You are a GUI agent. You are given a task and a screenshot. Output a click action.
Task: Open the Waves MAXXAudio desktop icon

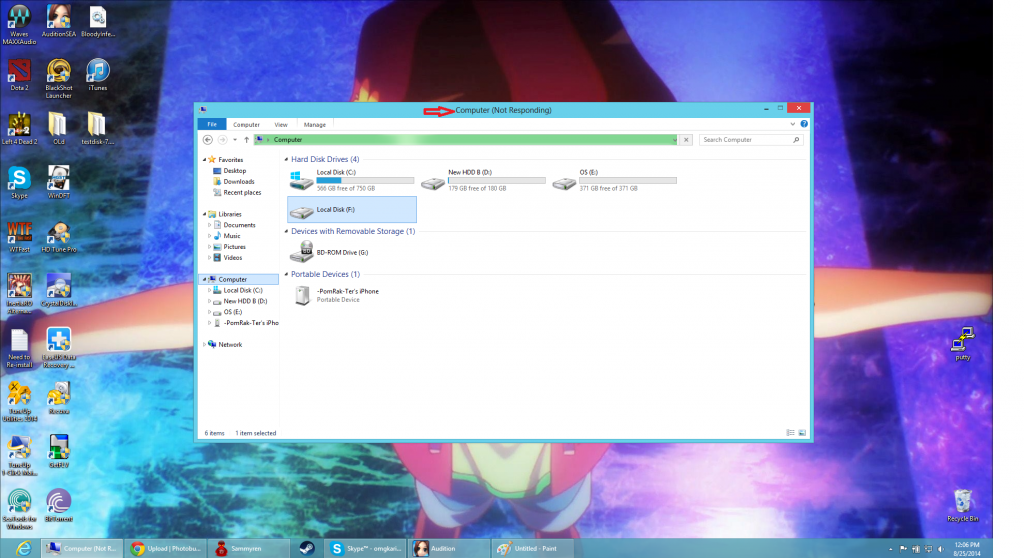pos(19,25)
